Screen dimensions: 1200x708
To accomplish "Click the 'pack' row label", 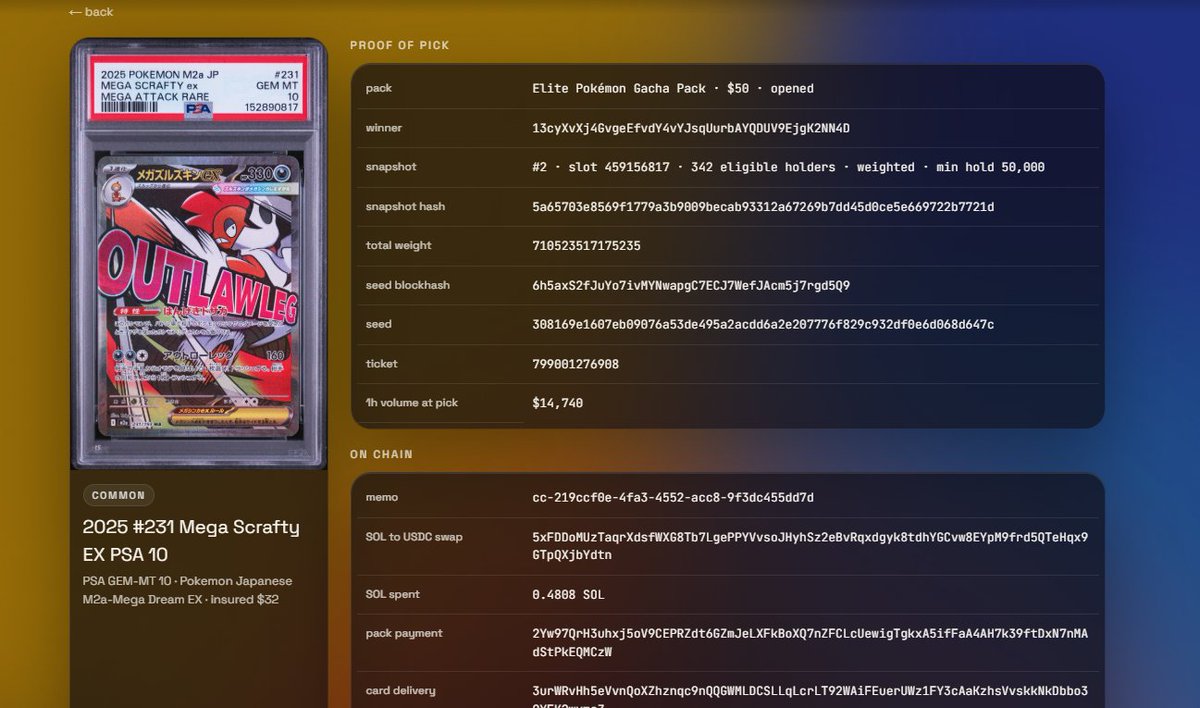I will click(x=379, y=88).
